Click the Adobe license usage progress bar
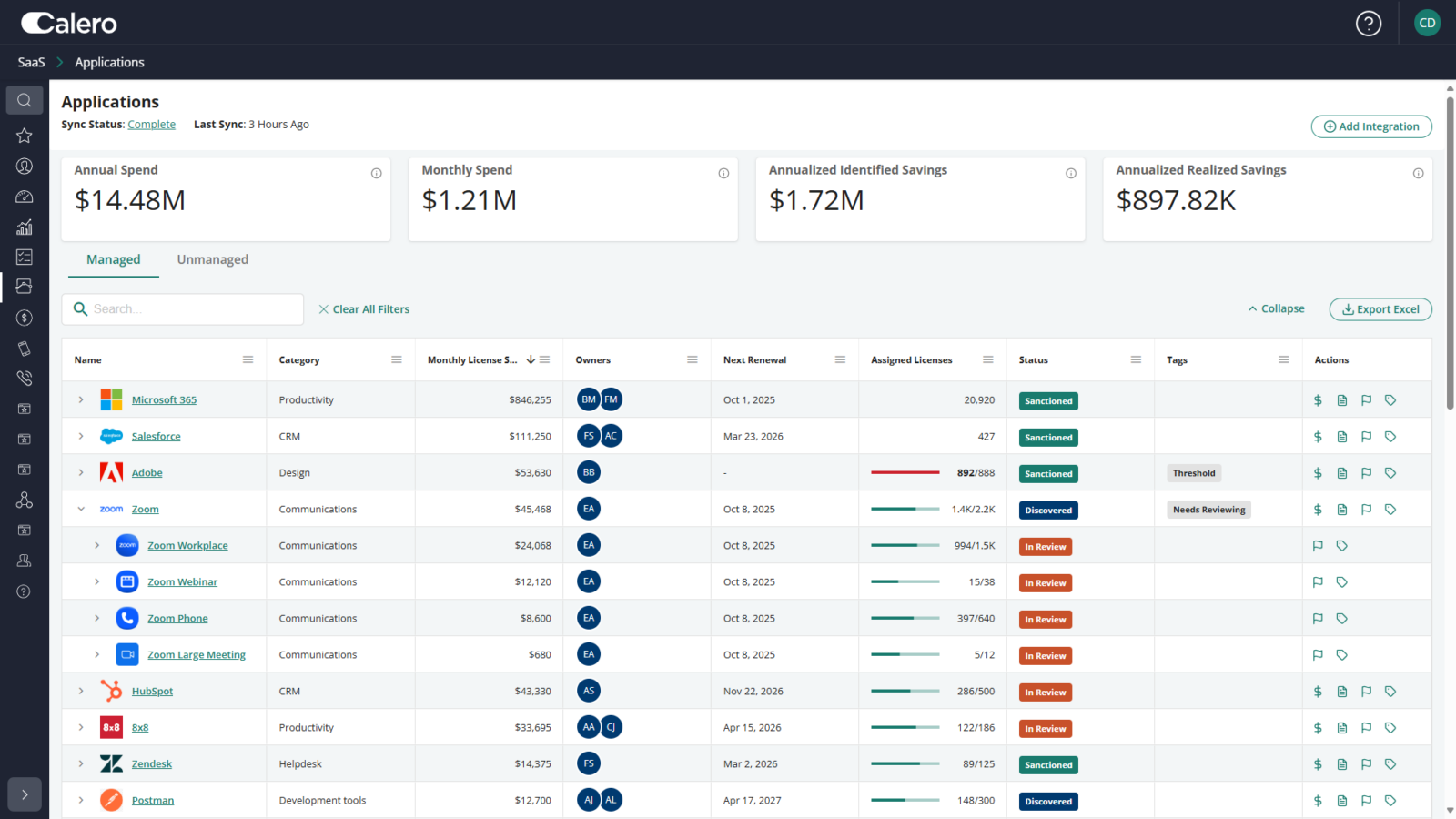This screenshot has height=819, width=1456. (905, 472)
